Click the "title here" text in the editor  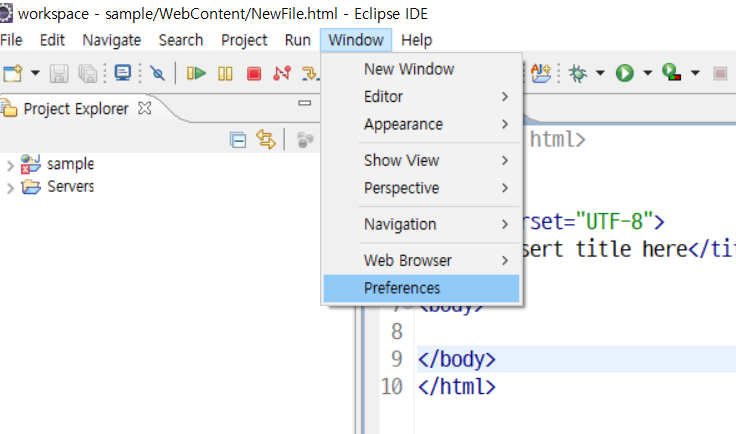pyautogui.click(x=631, y=249)
